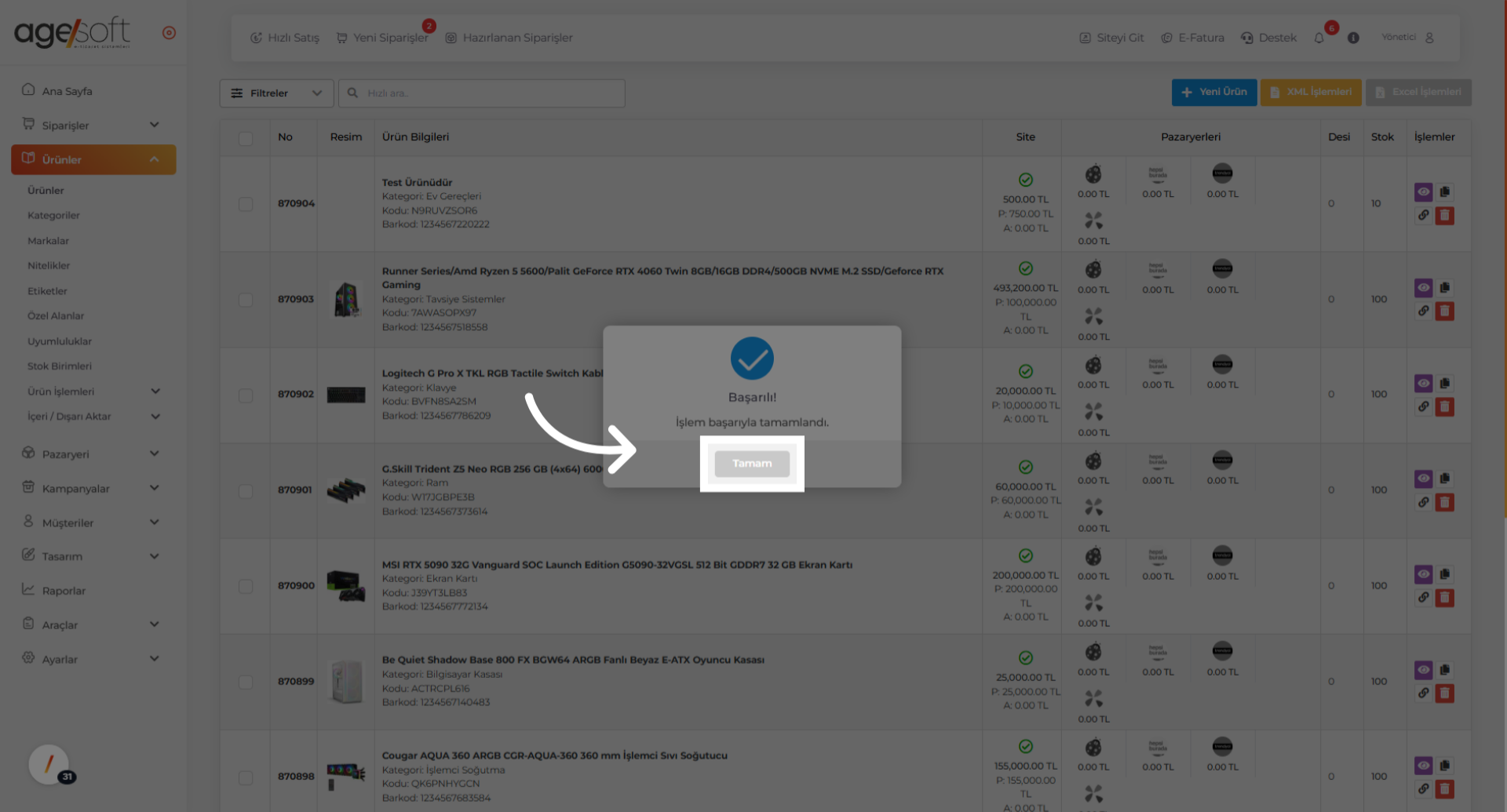Expand Tasarım sidebar menu
1507x812 pixels.
click(x=93, y=556)
